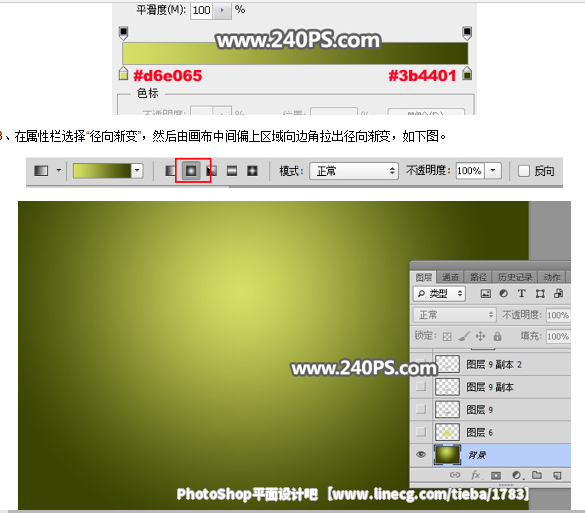Filter layers by pixel layer icon
585x513 pixels.
coord(485,294)
